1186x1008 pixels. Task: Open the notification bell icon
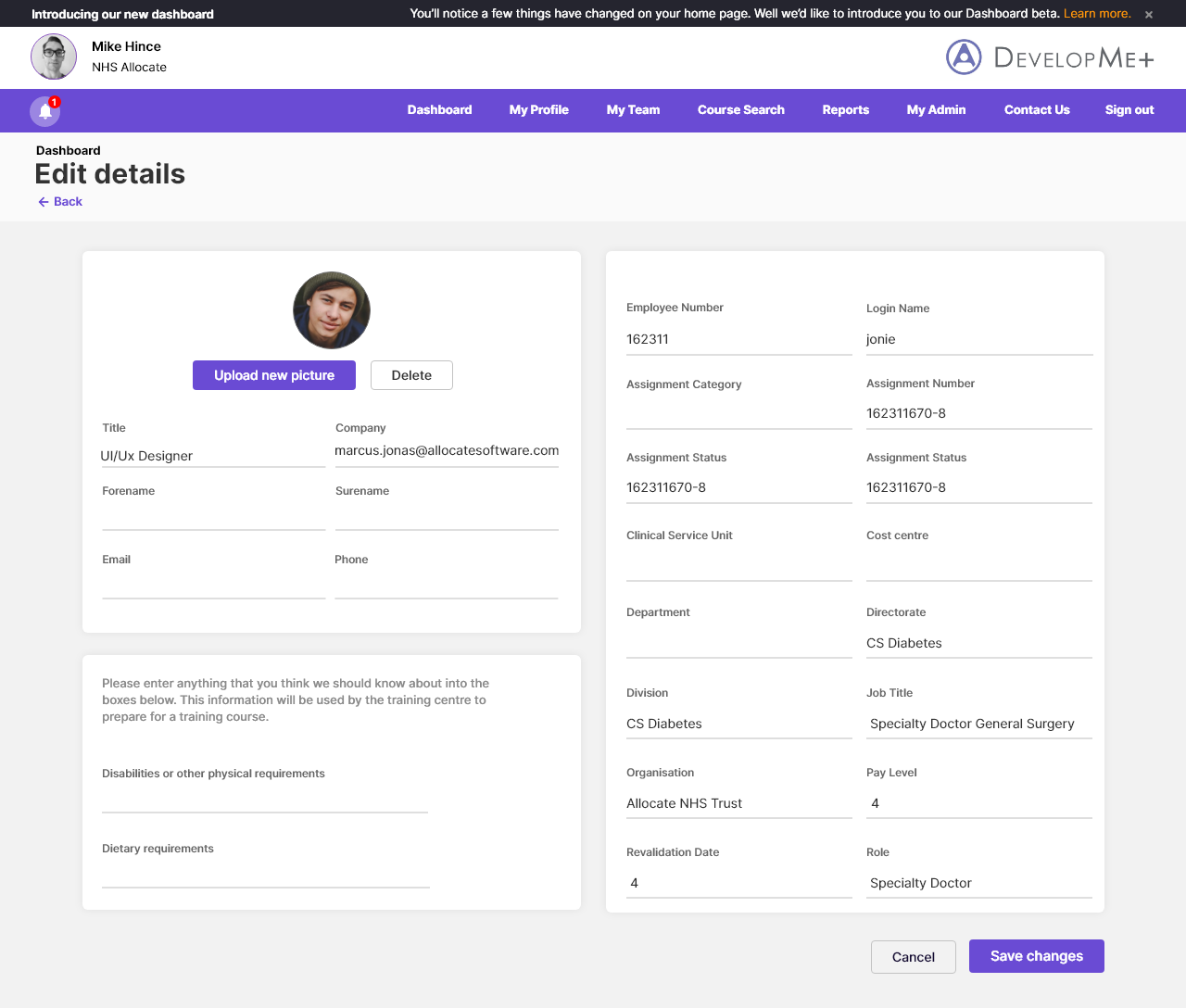point(45,111)
